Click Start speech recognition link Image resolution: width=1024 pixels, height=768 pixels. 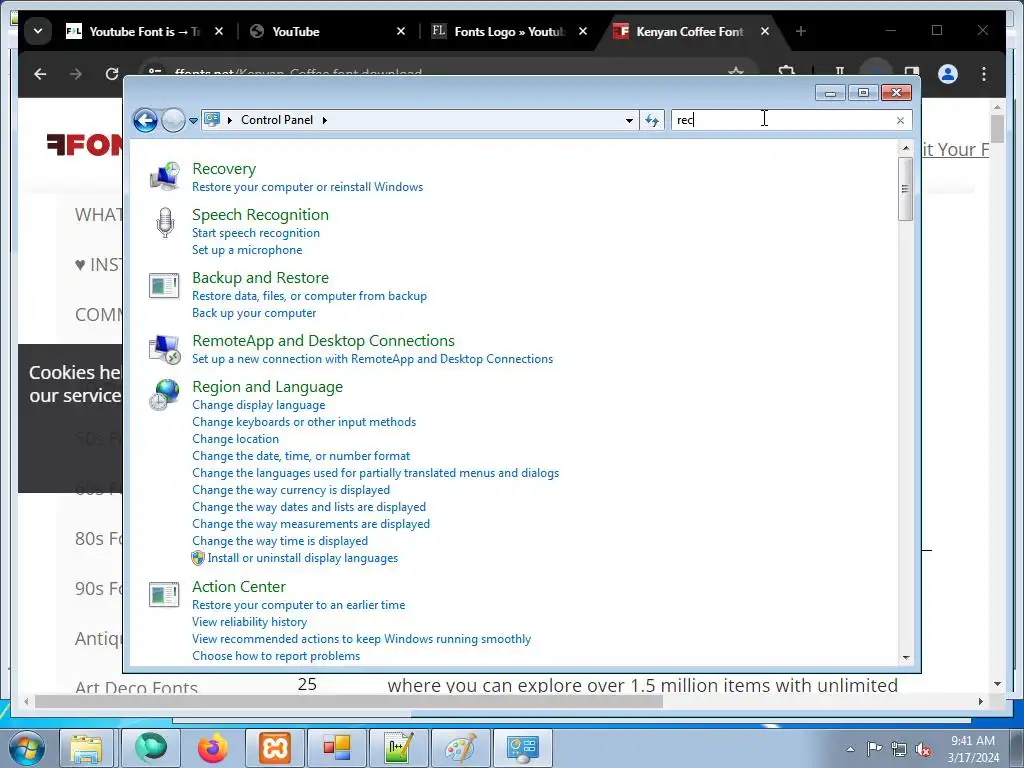256,233
